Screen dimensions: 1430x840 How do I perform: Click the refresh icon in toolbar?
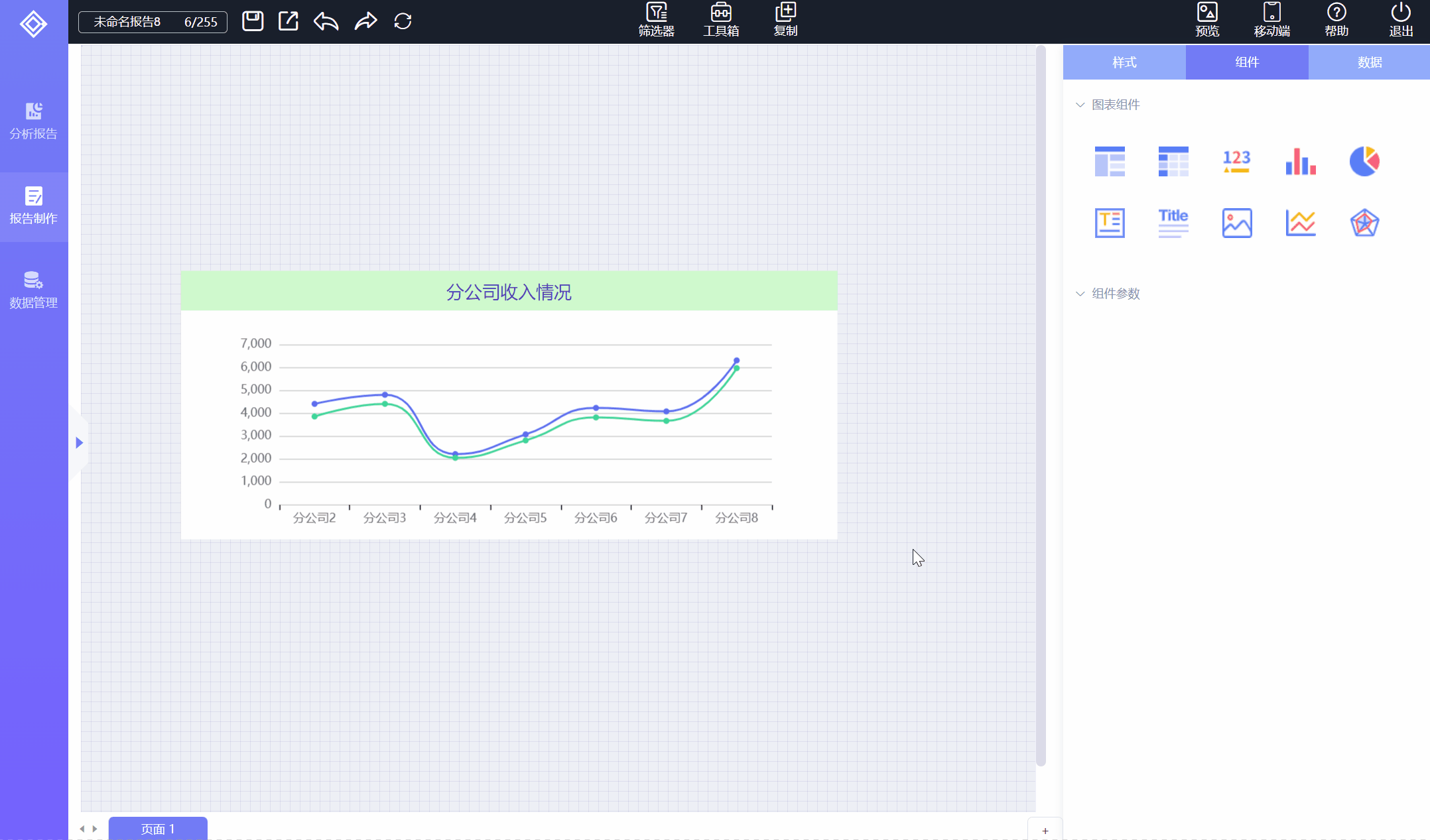(403, 21)
